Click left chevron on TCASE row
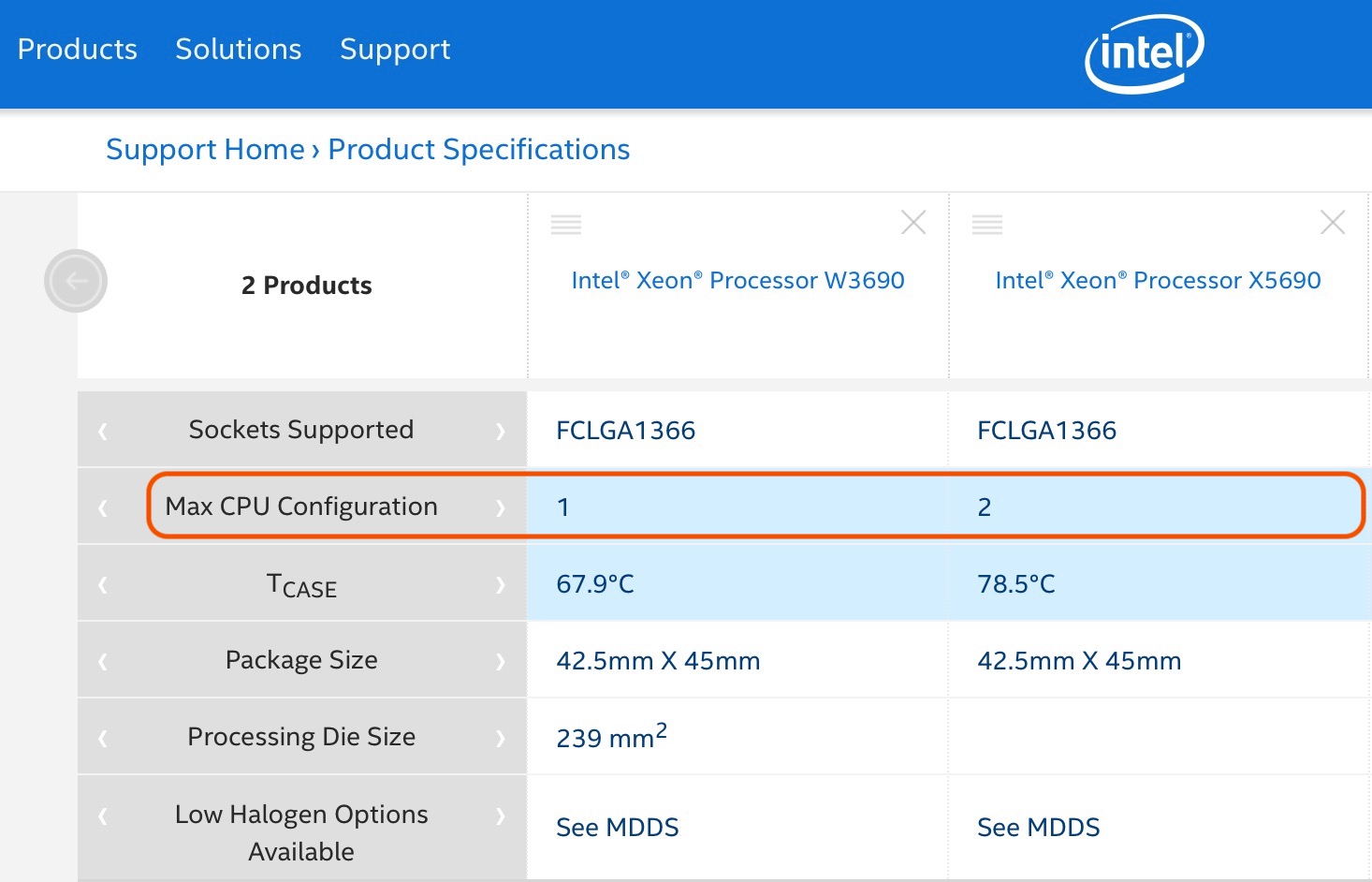1372x882 pixels. click(x=103, y=585)
